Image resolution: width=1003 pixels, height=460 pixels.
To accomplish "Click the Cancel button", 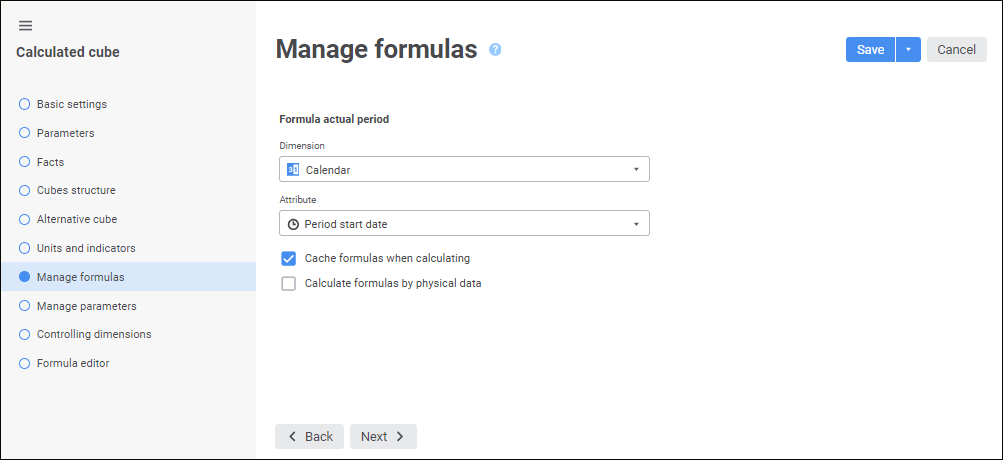I will (x=956, y=50).
